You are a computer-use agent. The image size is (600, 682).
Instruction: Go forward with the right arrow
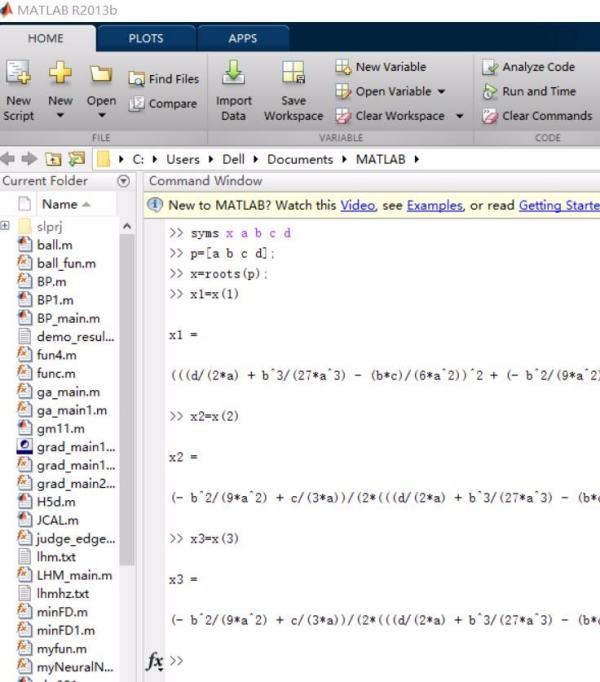click(x=29, y=159)
